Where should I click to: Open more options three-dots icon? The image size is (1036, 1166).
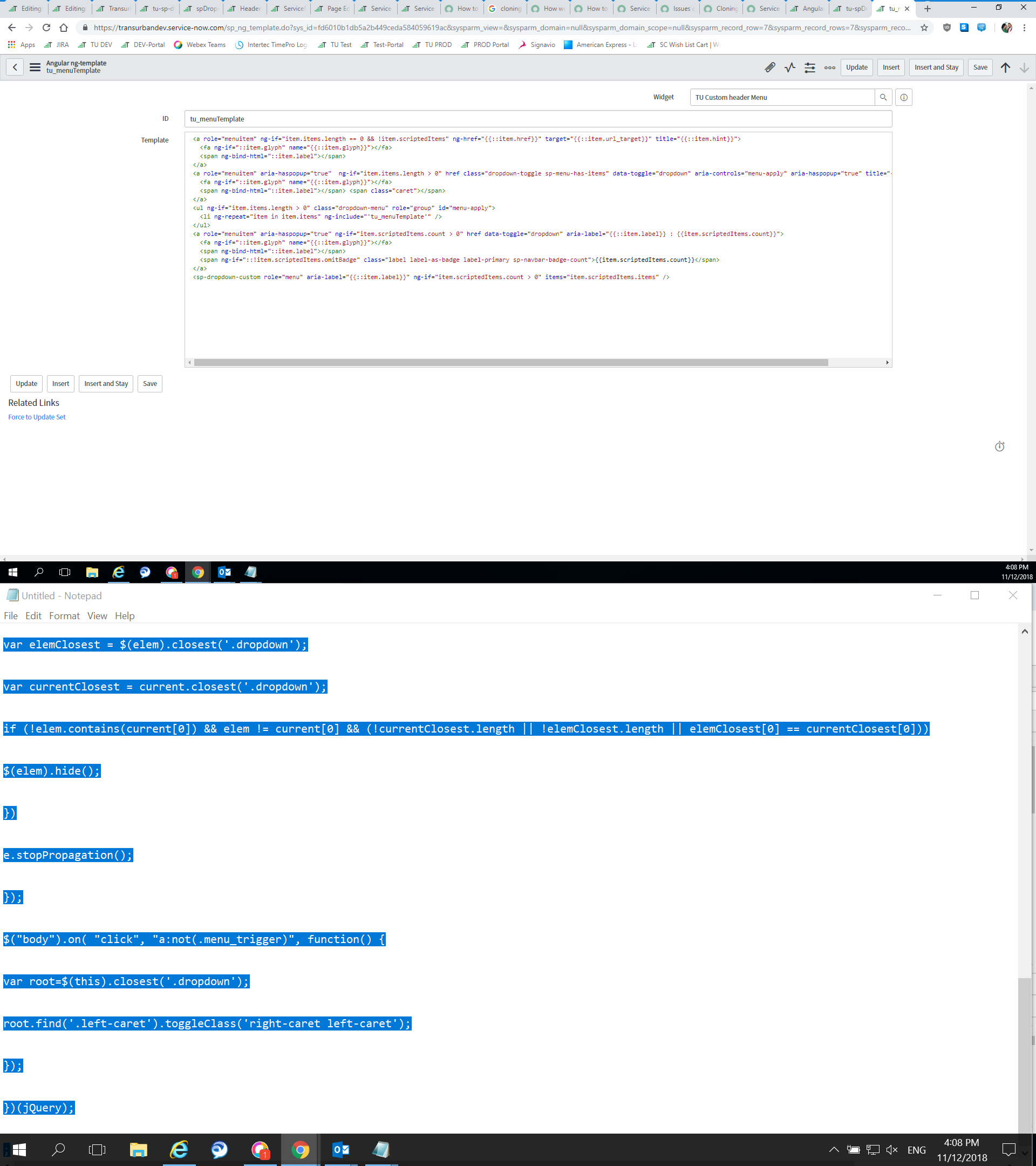829,67
